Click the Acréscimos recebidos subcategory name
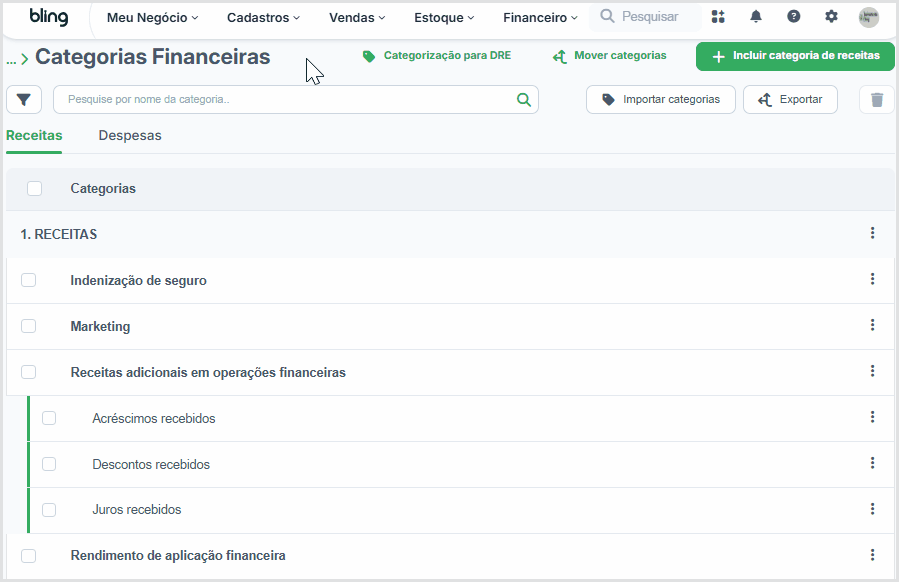This screenshot has height=582, width=899. (154, 418)
